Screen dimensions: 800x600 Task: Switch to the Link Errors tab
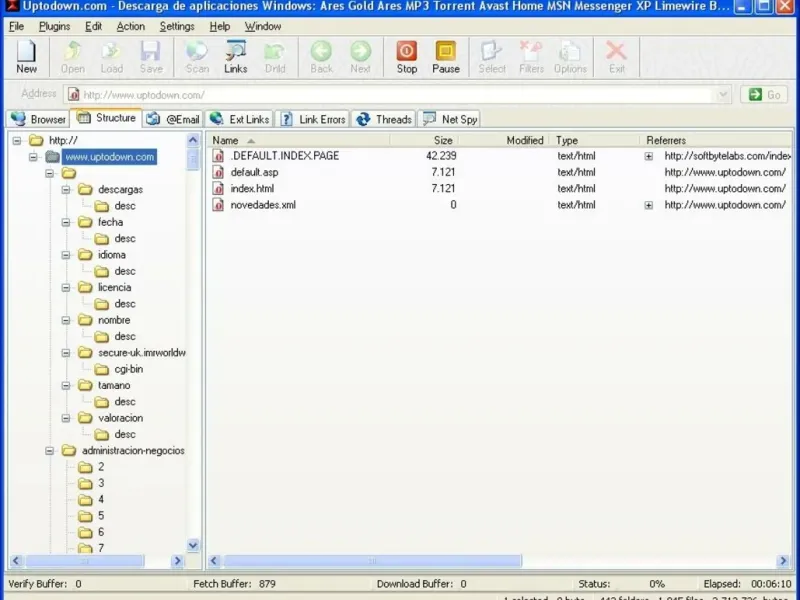click(312, 119)
